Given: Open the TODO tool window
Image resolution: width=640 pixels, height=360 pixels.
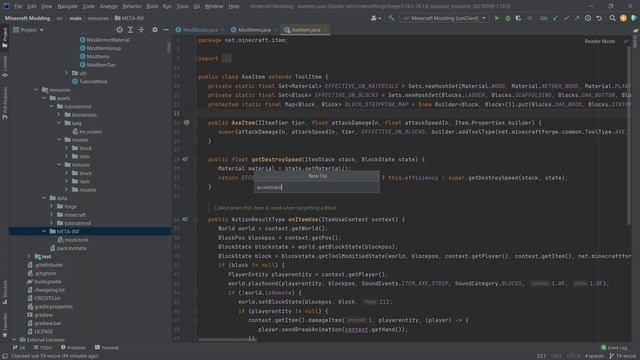Looking at the screenshot, I should 43,348.
